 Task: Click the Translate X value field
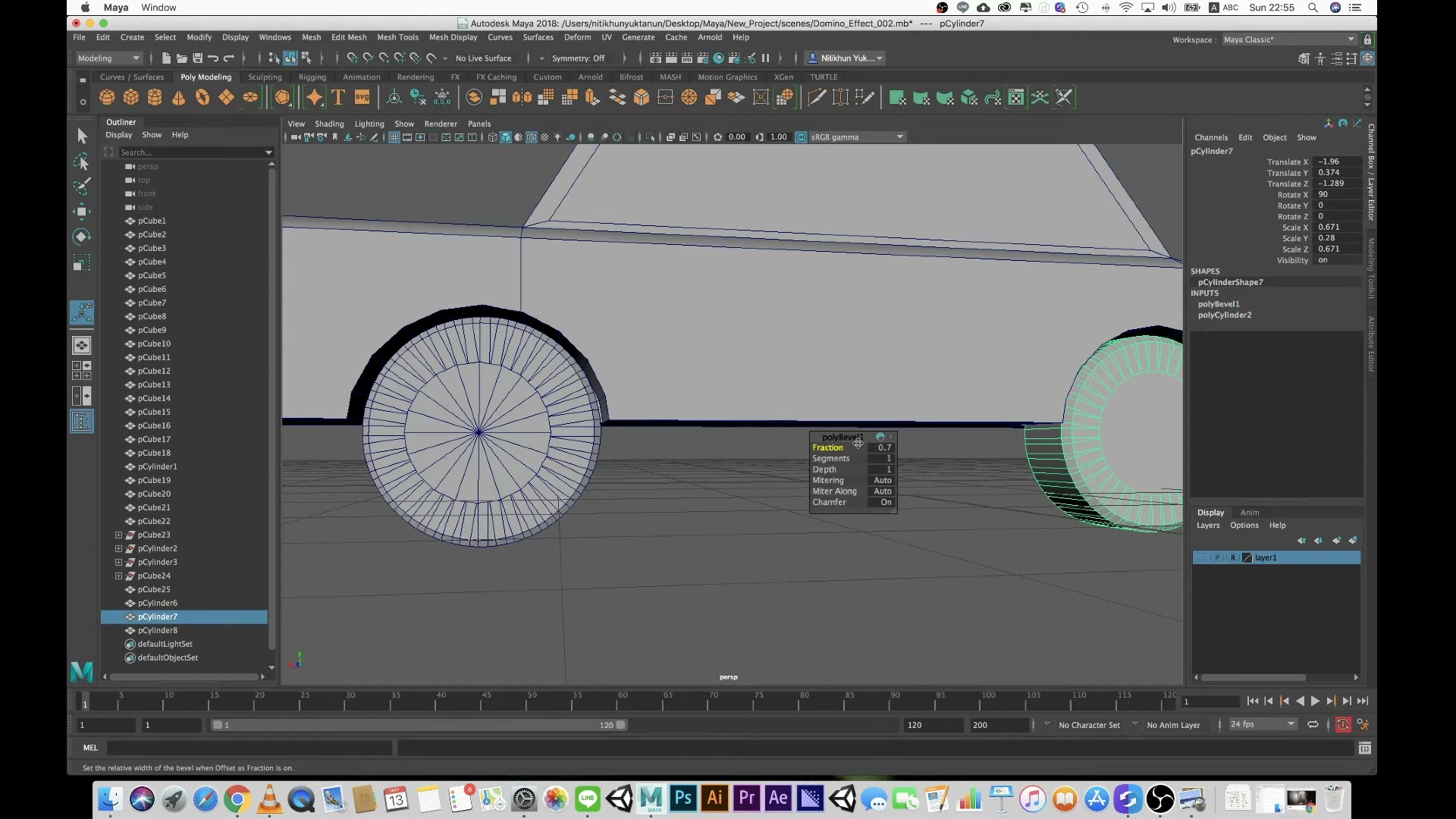[x=1338, y=162]
